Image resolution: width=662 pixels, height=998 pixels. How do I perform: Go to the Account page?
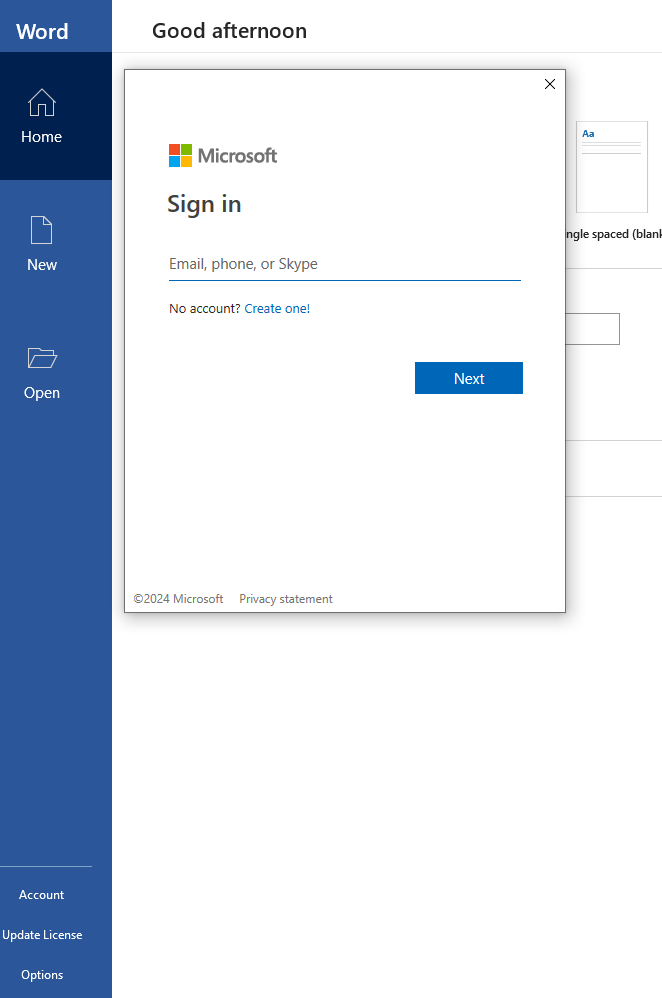[41, 895]
